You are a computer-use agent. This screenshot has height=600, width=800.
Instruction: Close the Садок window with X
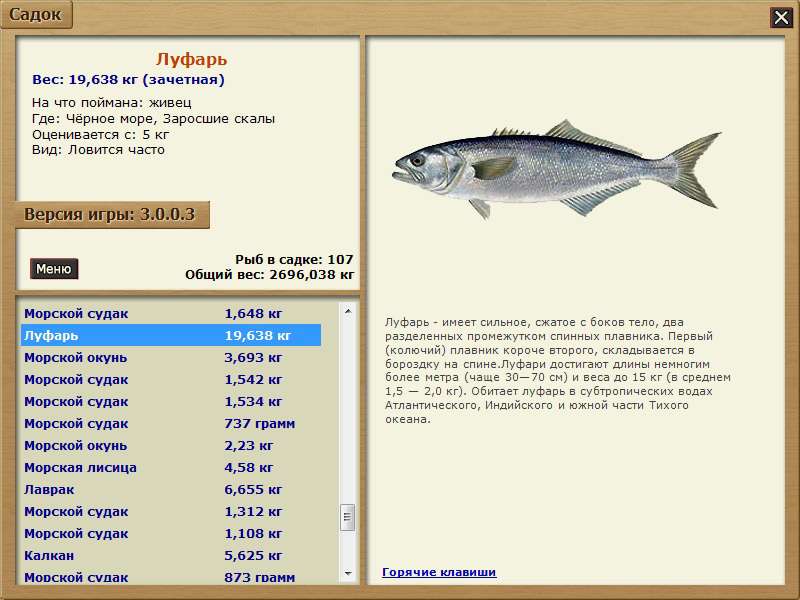(x=781, y=17)
